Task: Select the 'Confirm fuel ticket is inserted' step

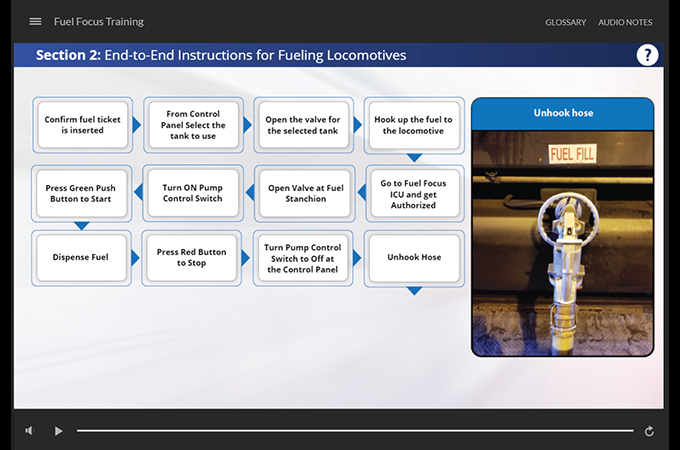Action: point(82,125)
